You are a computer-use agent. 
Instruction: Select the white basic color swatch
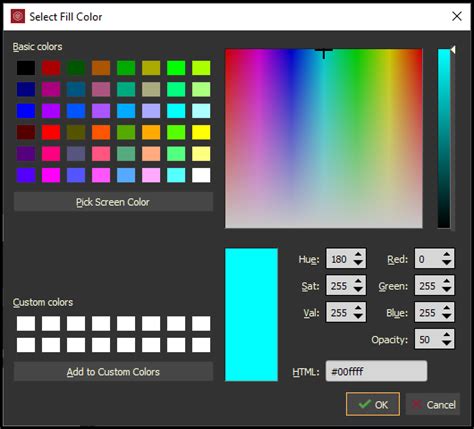201,175
